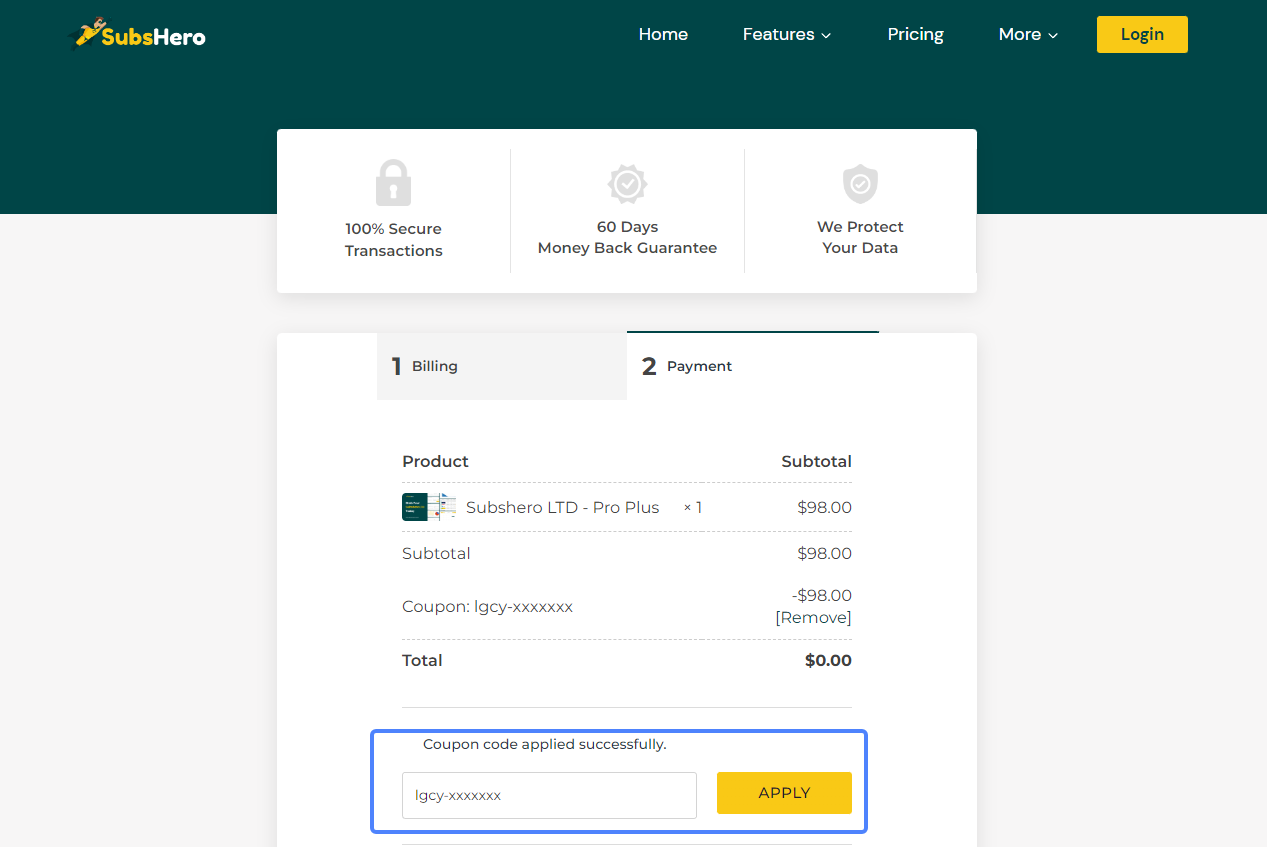Select the Payment step tab
The image size is (1267, 847).
click(753, 366)
